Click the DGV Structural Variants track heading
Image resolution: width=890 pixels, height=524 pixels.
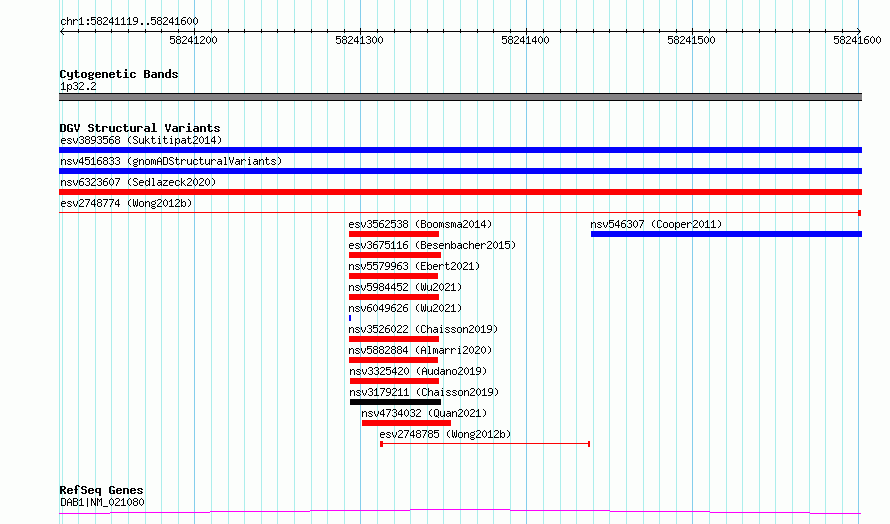140,128
